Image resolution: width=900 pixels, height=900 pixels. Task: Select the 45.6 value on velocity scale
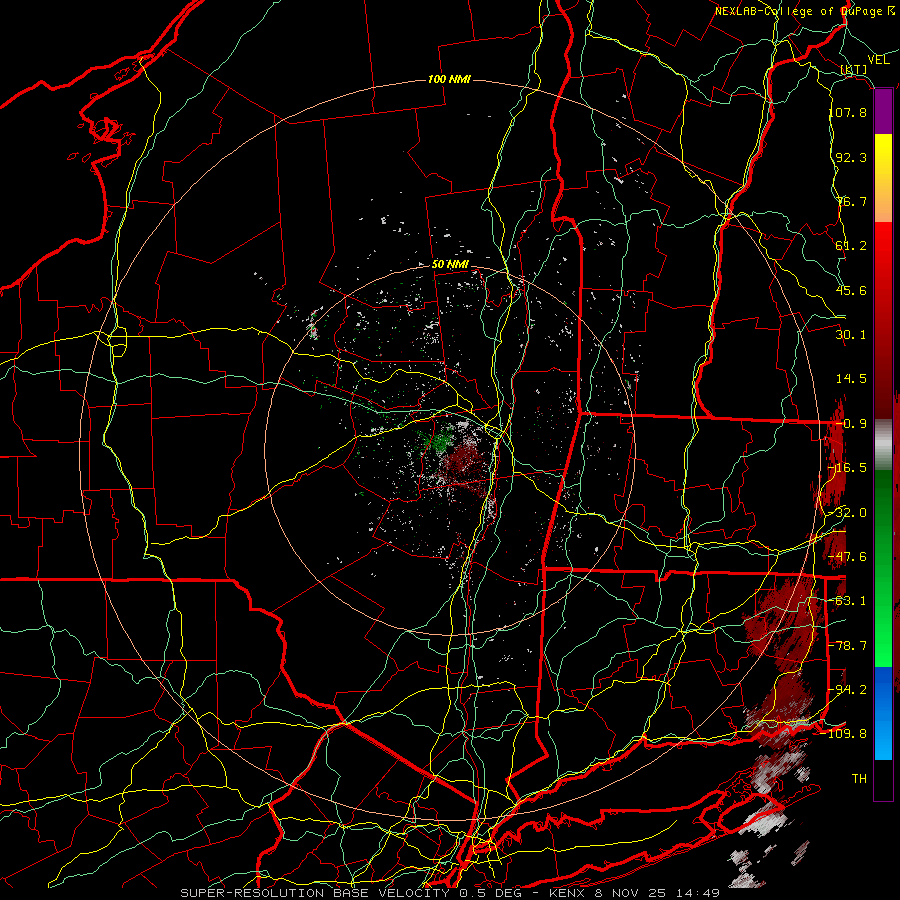pyautogui.click(x=851, y=290)
